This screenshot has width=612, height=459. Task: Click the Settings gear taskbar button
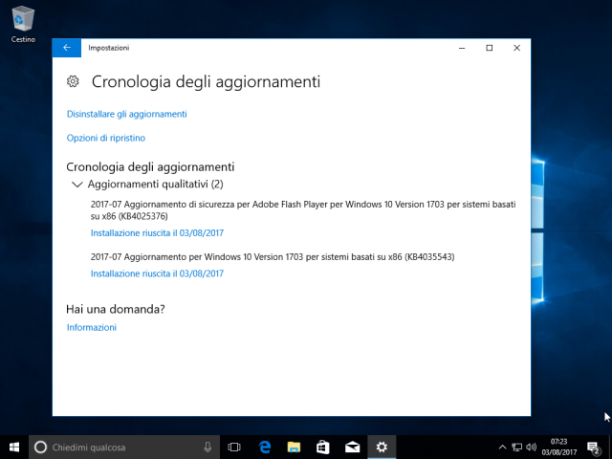(381, 447)
